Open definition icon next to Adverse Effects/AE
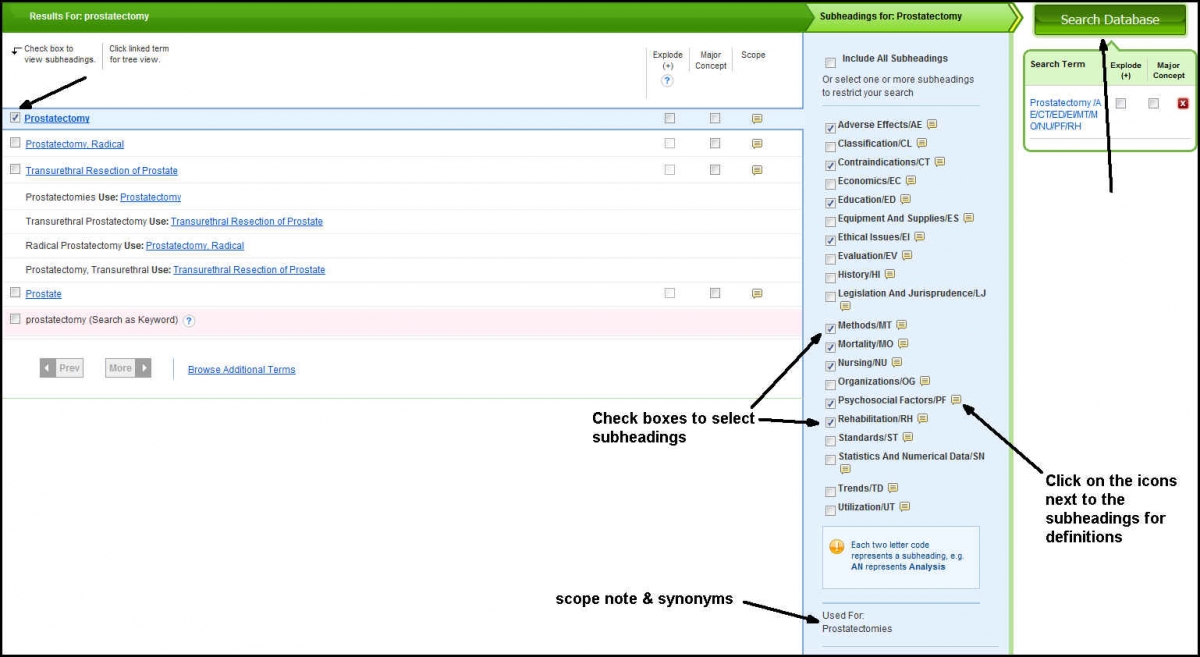 (x=932, y=125)
